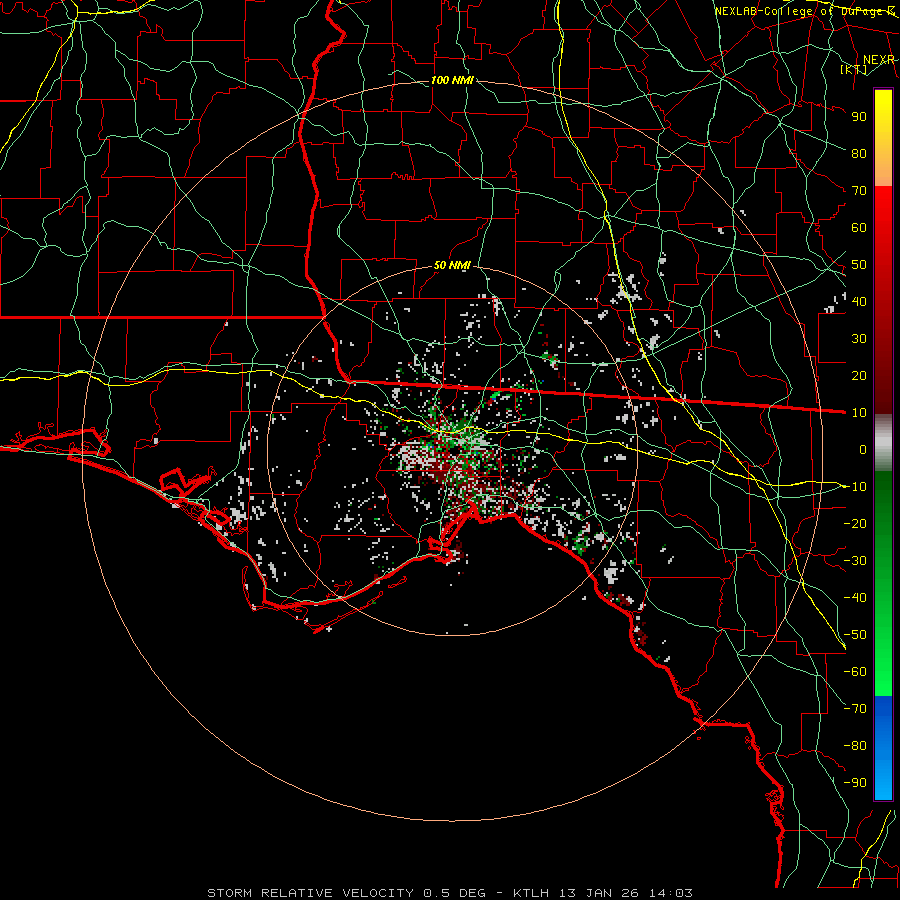
Task: Click the "-80" scale label
Action: pos(855,746)
